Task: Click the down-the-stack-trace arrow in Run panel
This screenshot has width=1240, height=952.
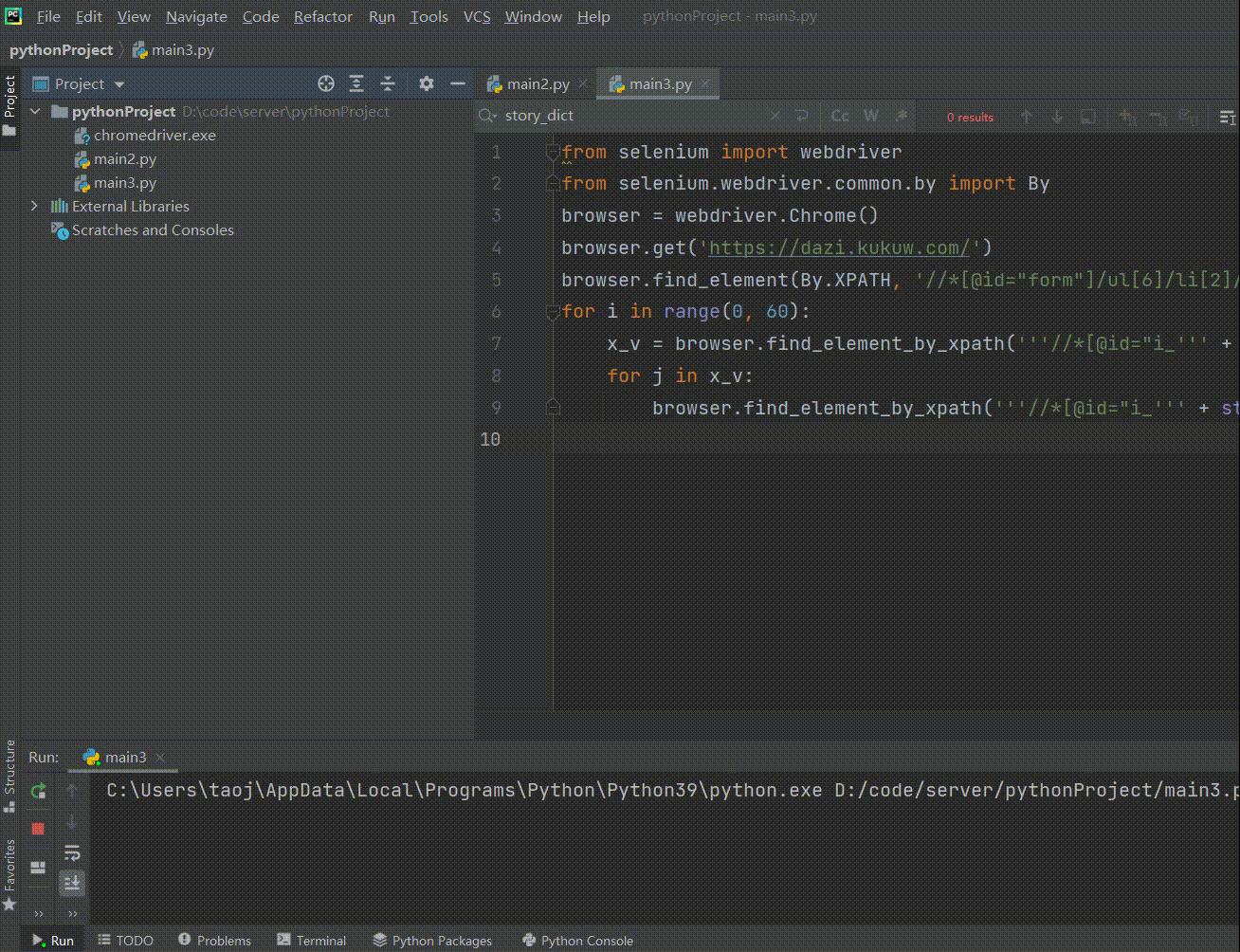Action: tap(72, 822)
